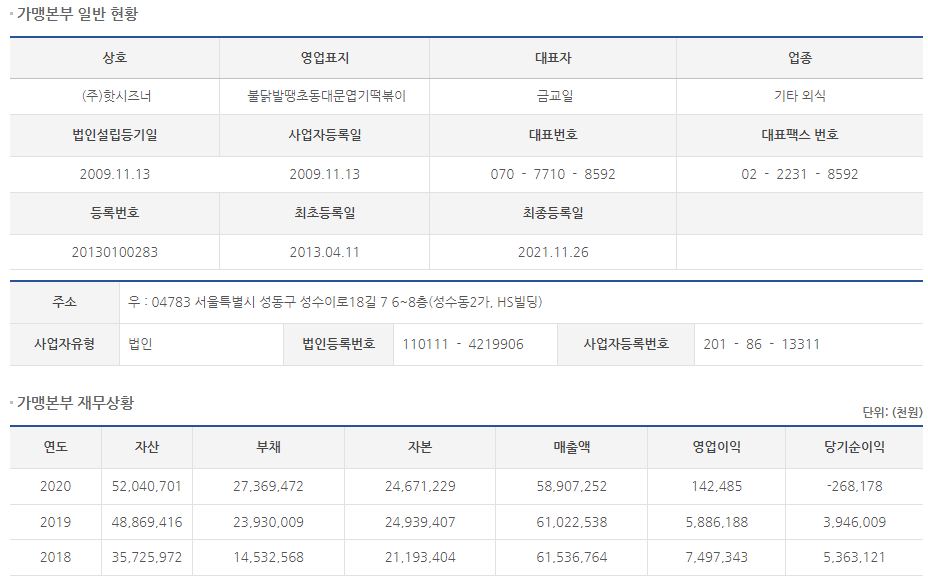Click the 대표번호 header cell
The width and height of the screenshot is (928, 584).
click(x=553, y=135)
